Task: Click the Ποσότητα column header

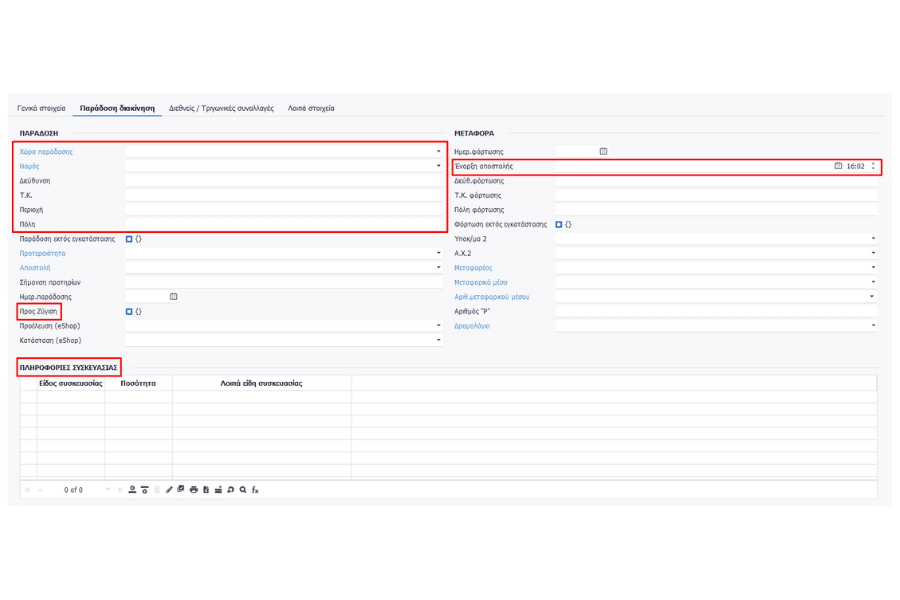Action: (138, 383)
